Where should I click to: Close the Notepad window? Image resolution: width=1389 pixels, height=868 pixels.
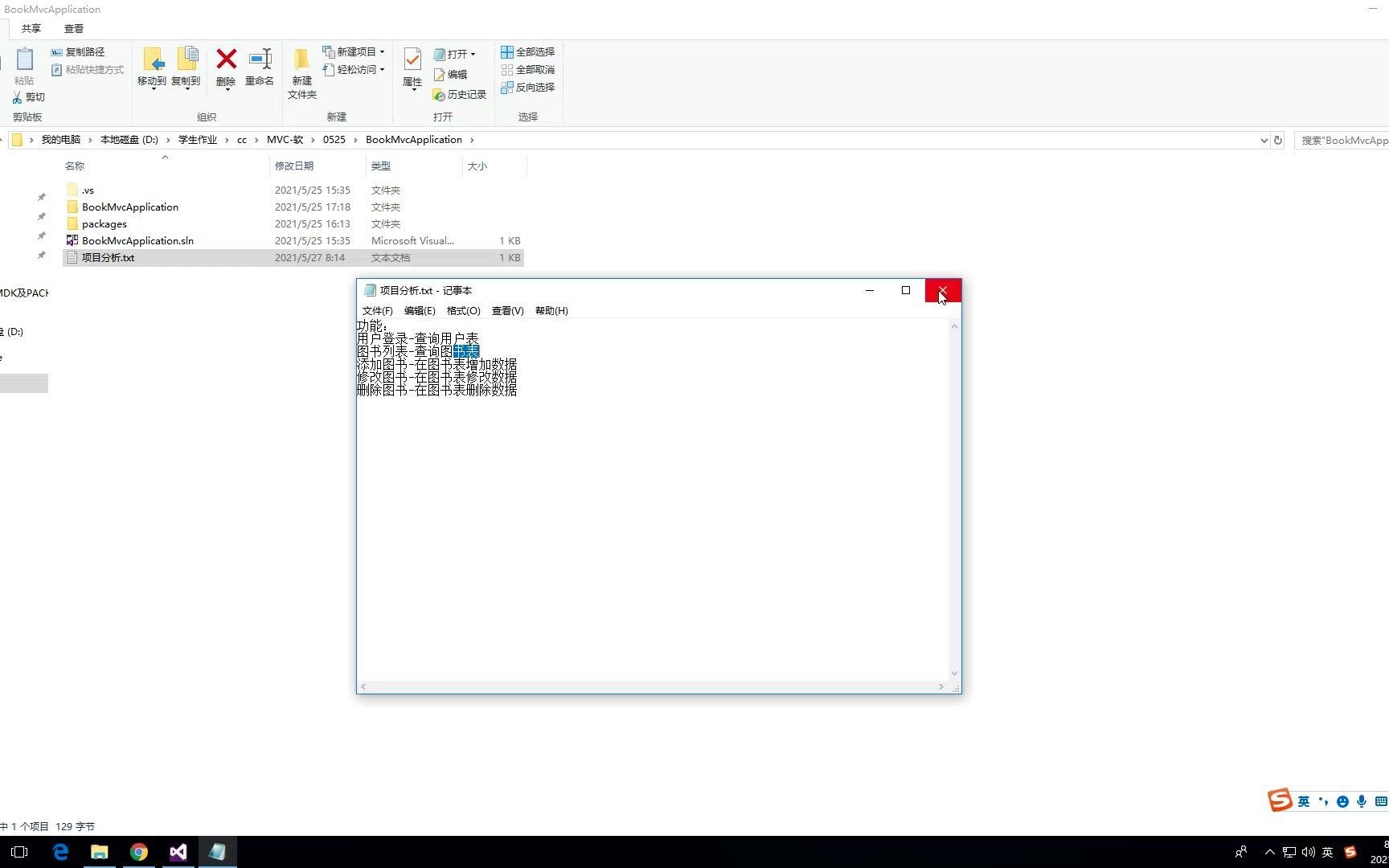click(x=943, y=291)
